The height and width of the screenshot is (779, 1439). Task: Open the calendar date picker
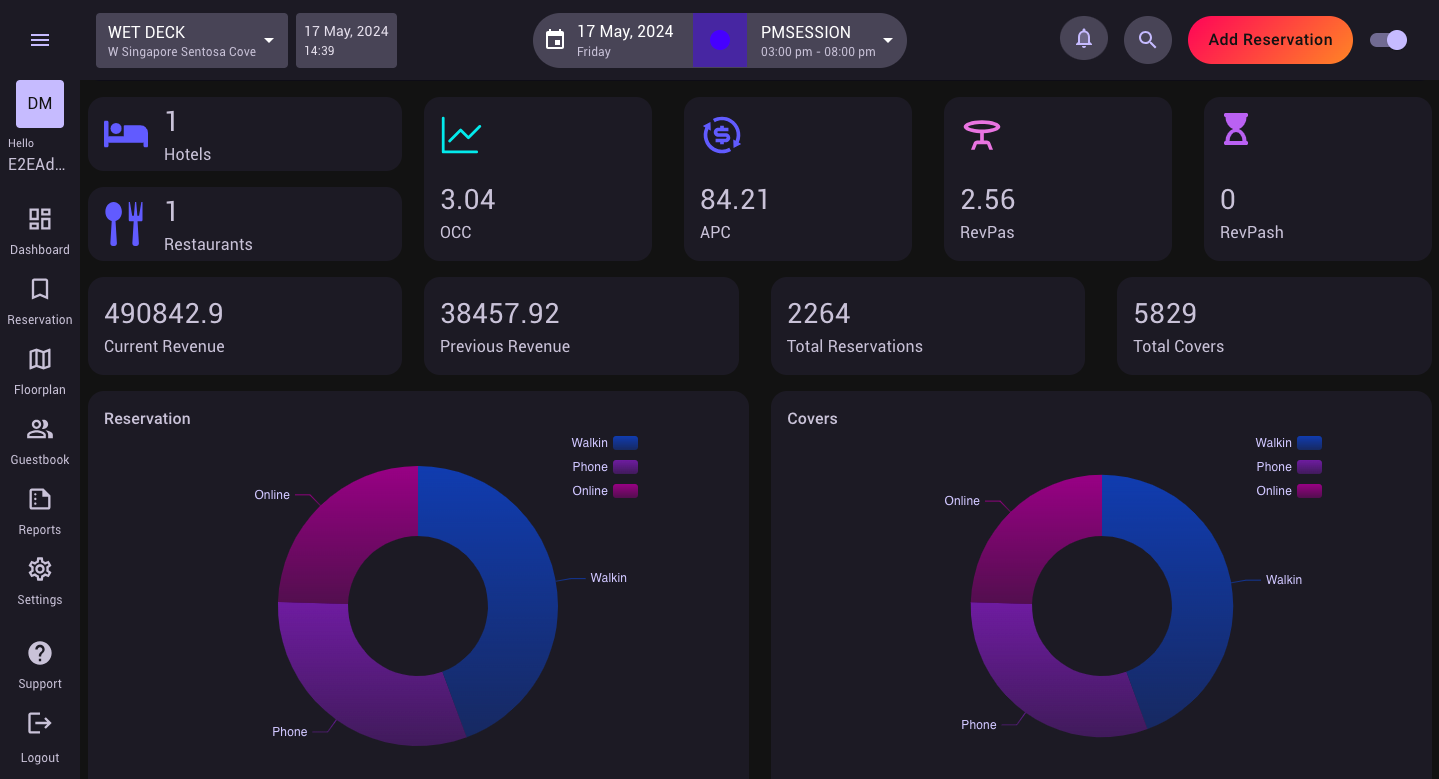coord(555,40)
